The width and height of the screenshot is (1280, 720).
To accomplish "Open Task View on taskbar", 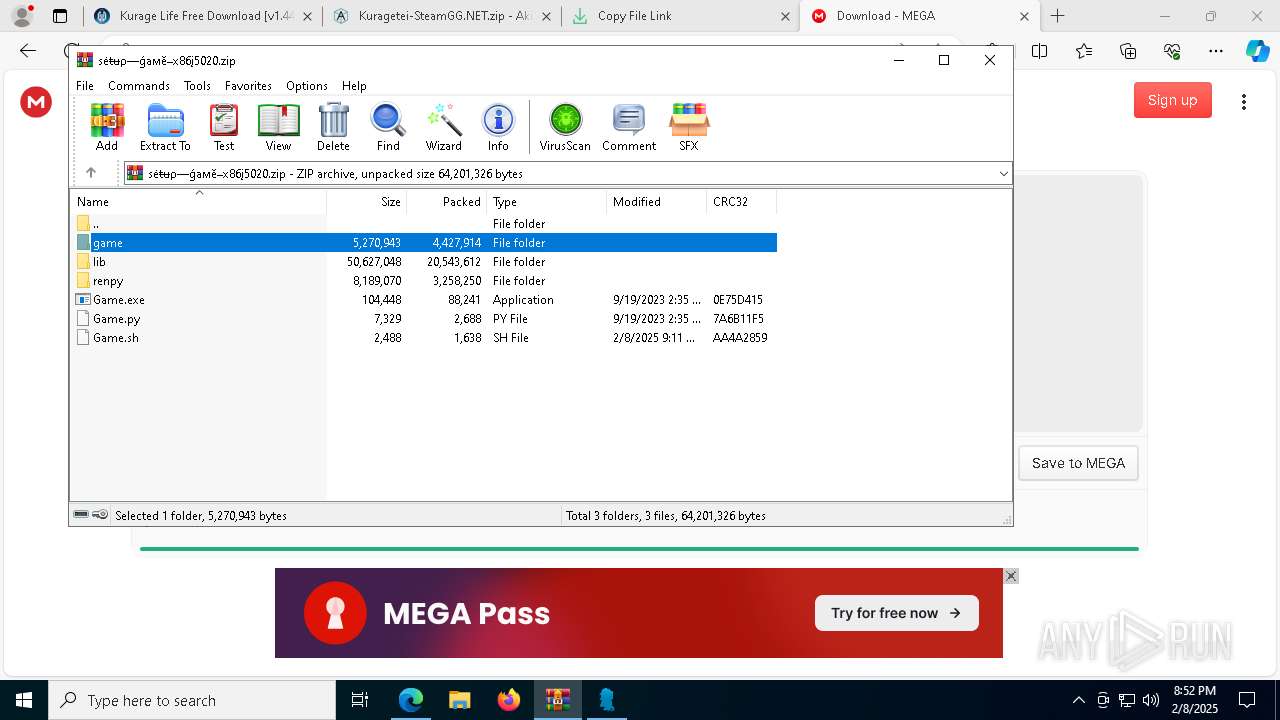I will [x=361, y=700].
